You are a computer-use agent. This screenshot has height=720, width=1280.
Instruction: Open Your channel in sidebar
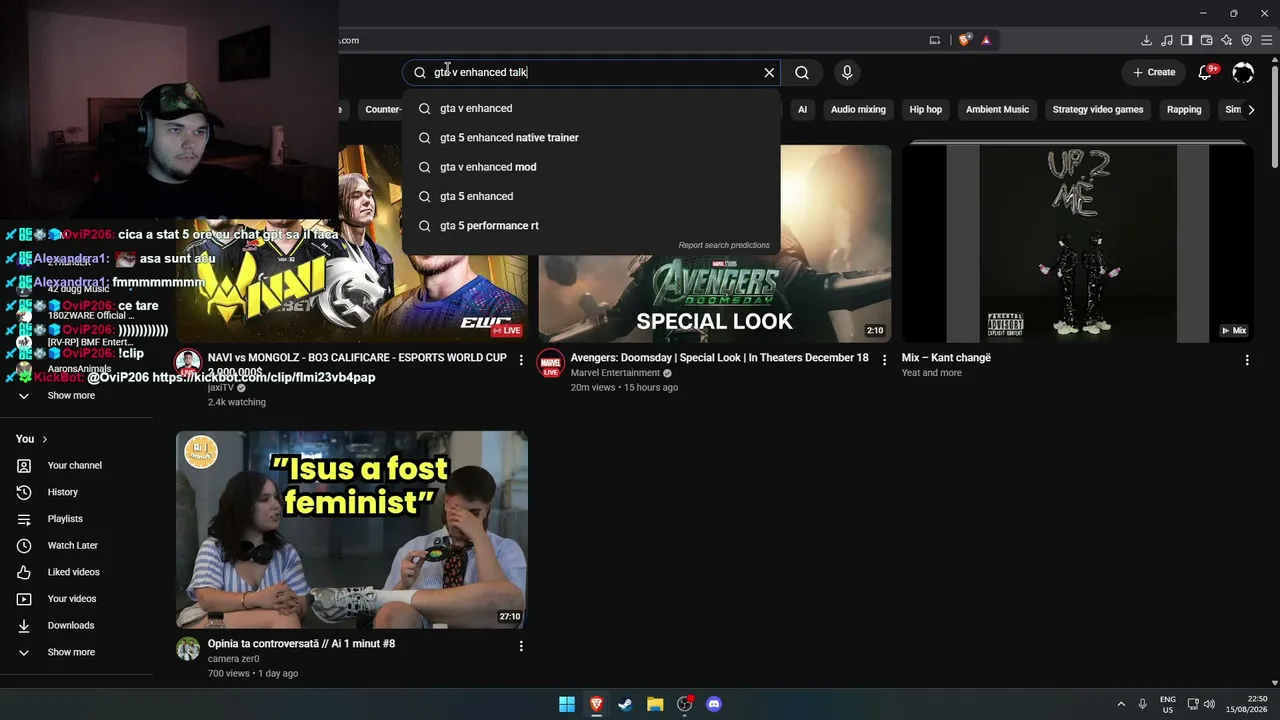point(77,465)
